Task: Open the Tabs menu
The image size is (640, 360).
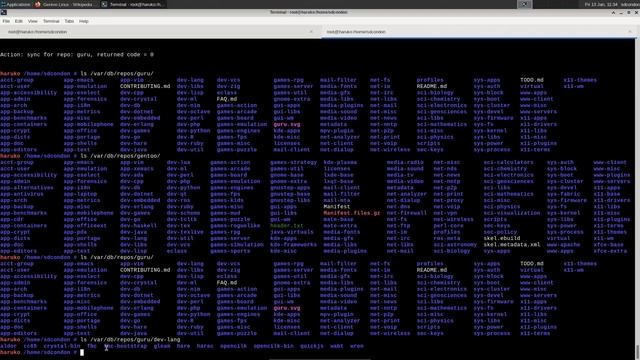Action: (69, 21)
